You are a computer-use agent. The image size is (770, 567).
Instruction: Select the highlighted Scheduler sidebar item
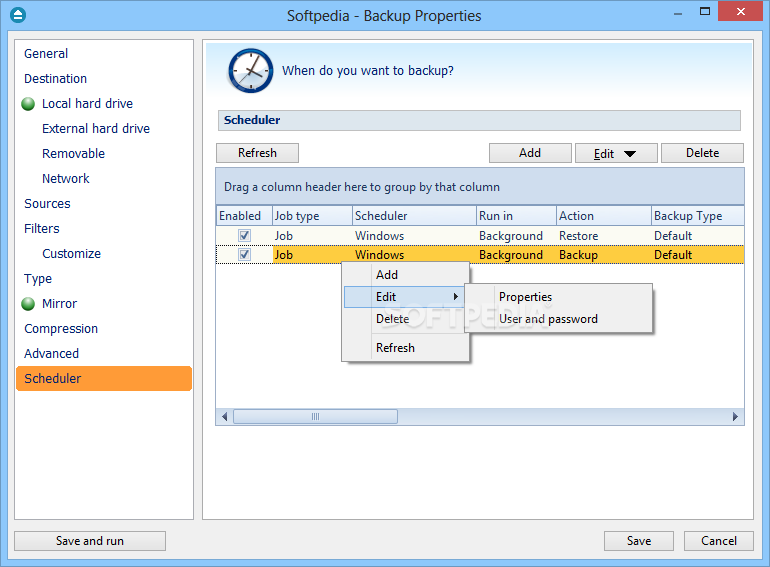(x=104, y=378)
